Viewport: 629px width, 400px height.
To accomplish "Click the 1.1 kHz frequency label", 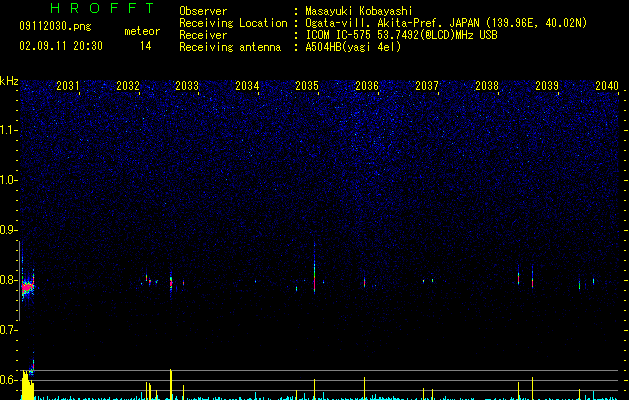I will [x=8, y=130].
